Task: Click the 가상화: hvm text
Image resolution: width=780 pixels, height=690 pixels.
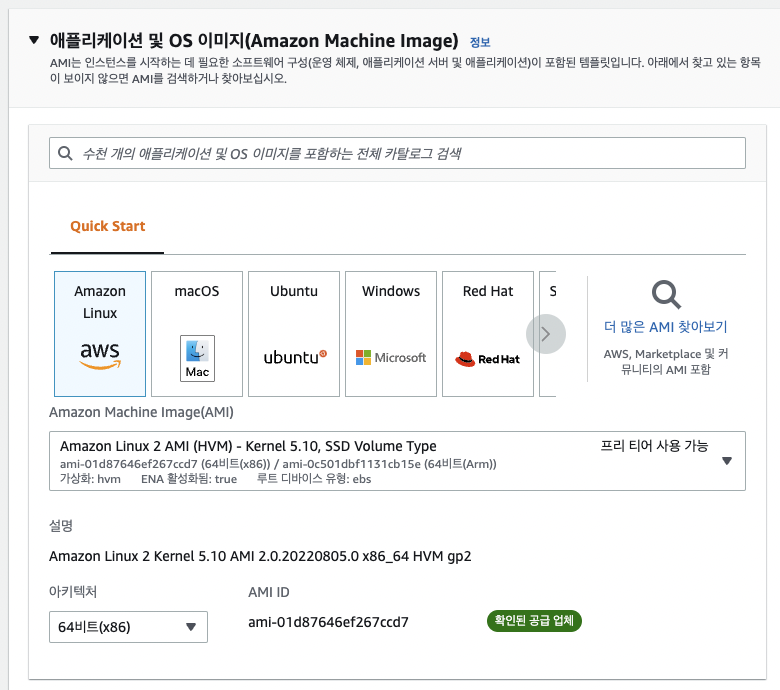Action: tap(90, 479)
